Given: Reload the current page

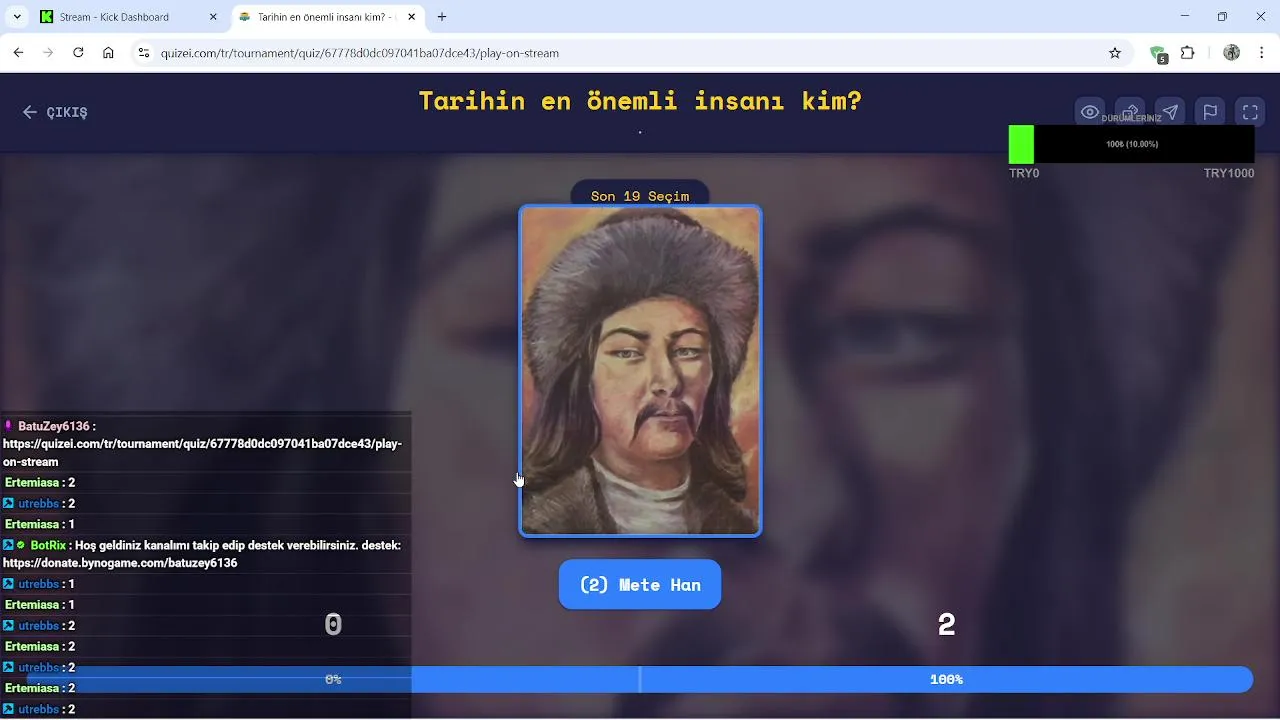Looking at the screenshot, I should 78,53.
